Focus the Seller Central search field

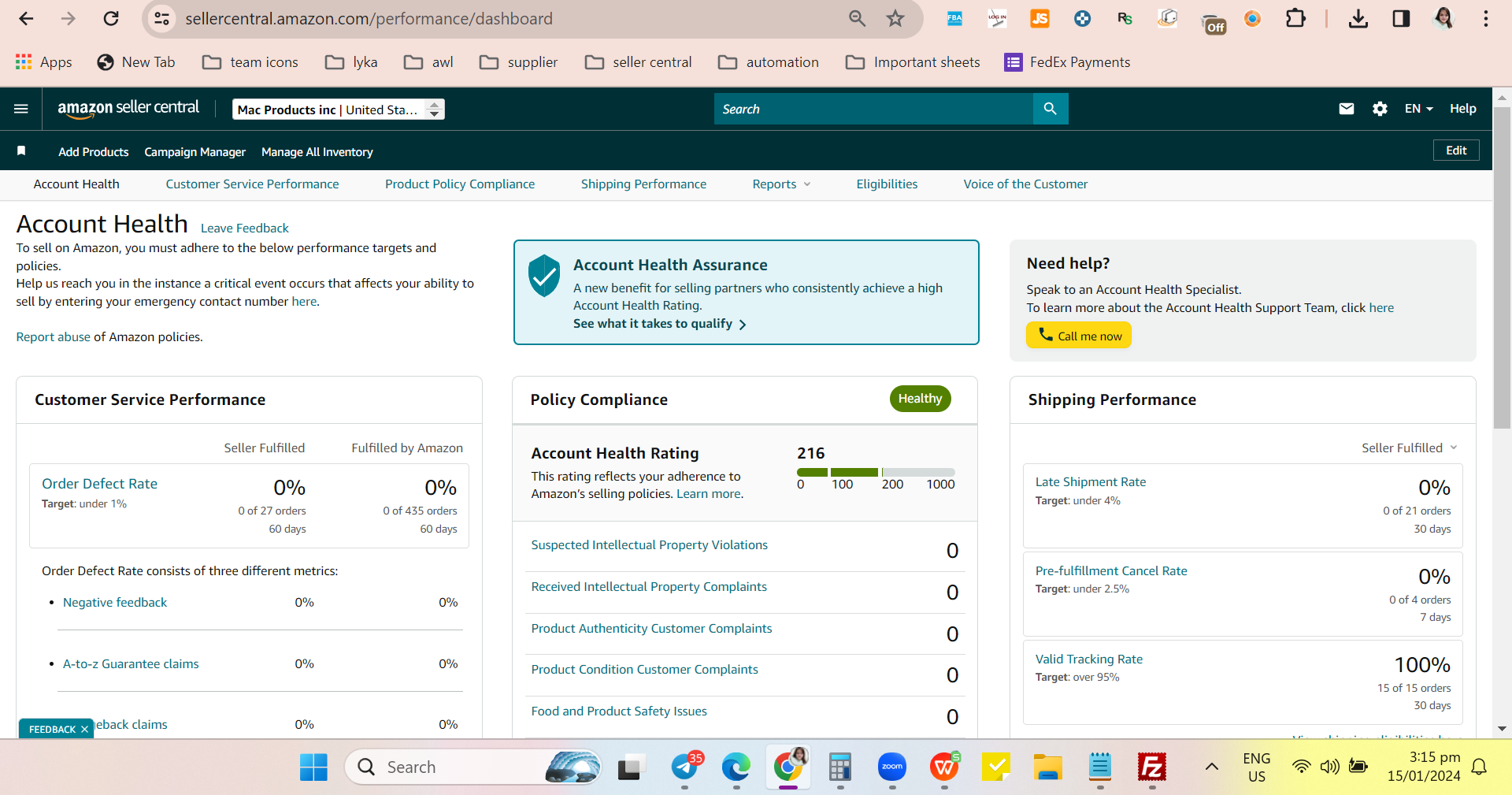(873, 109)
